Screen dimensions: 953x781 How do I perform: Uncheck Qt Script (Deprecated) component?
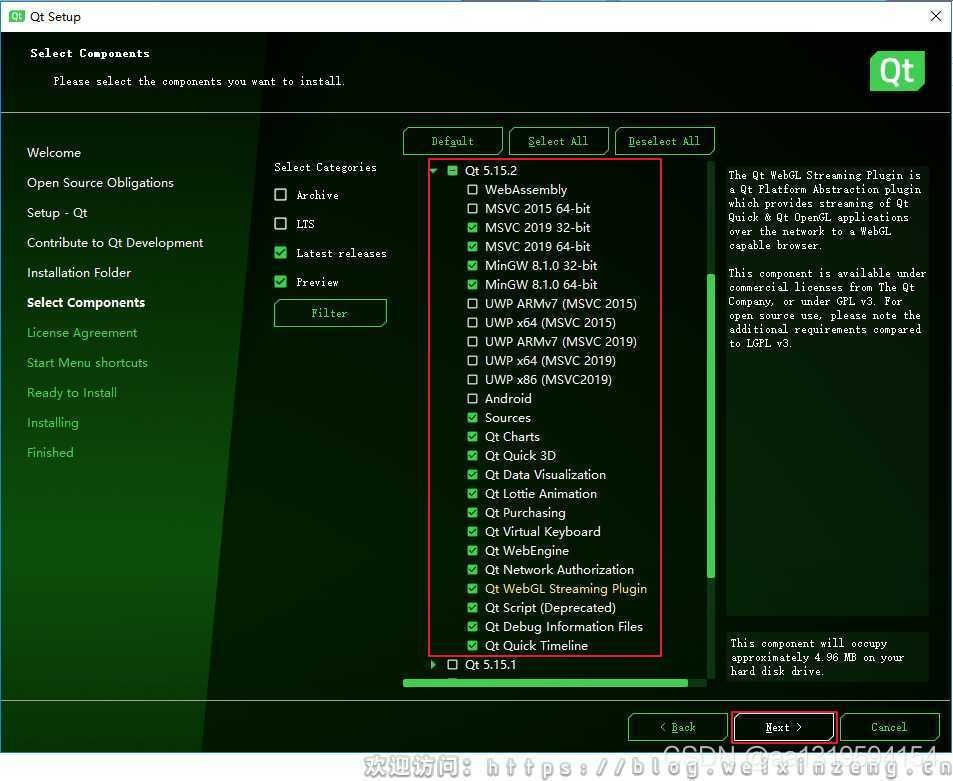point(472,607)
